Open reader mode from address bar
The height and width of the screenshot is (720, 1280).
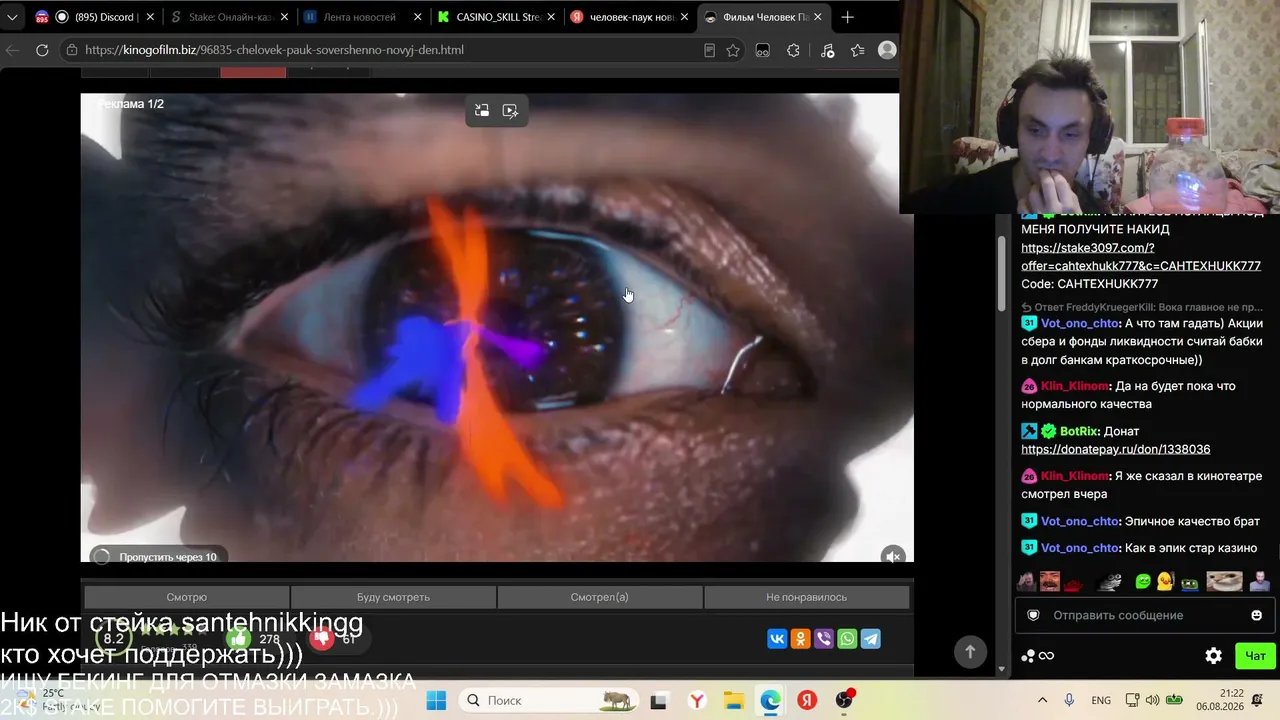709,50
